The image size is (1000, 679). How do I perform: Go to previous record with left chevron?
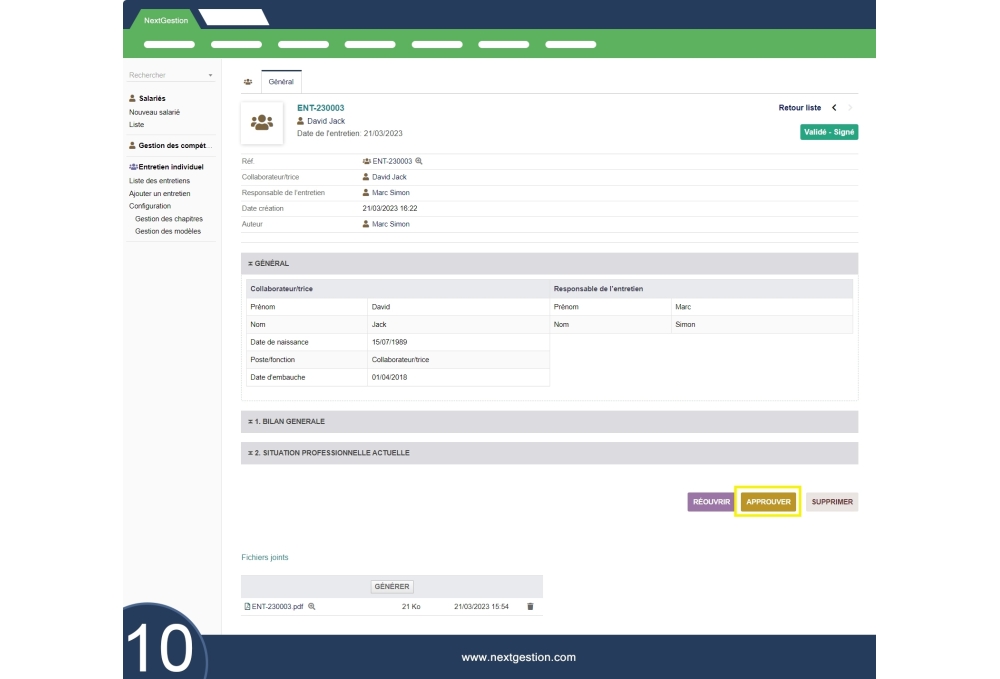[x=834, y=108]
